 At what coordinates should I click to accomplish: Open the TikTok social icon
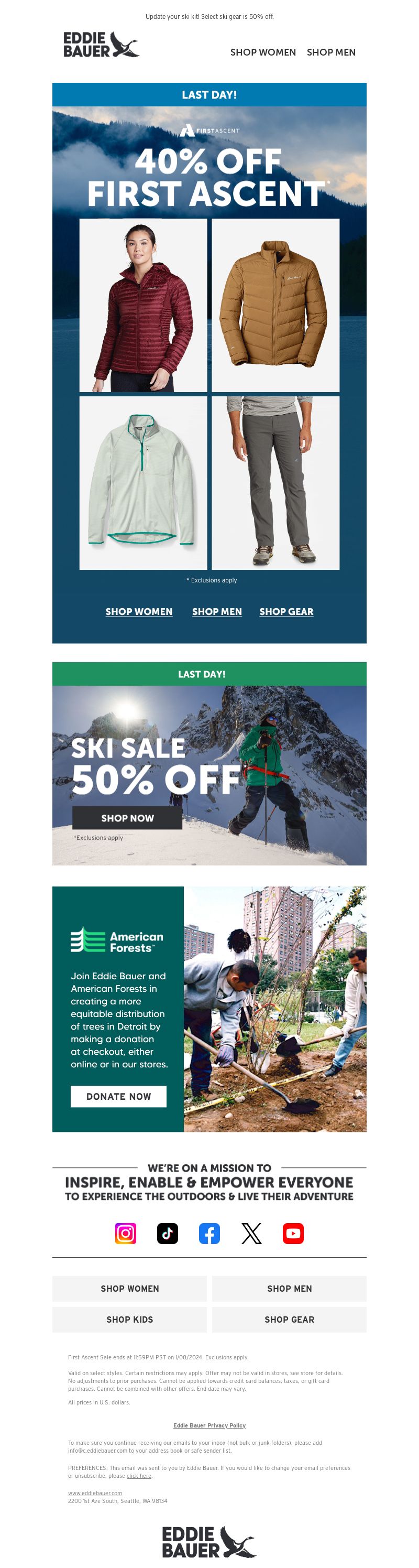[167, 1233]
